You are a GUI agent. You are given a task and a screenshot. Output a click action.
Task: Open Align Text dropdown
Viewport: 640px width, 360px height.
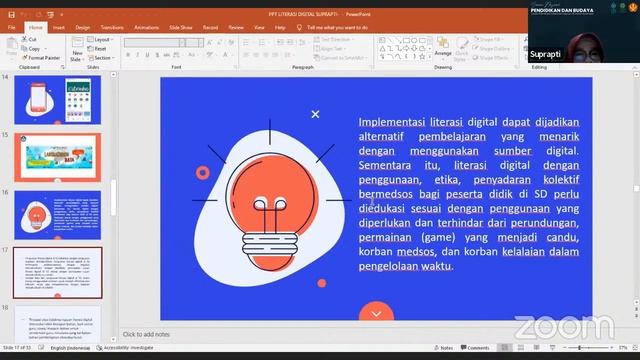tap(330, 49)
